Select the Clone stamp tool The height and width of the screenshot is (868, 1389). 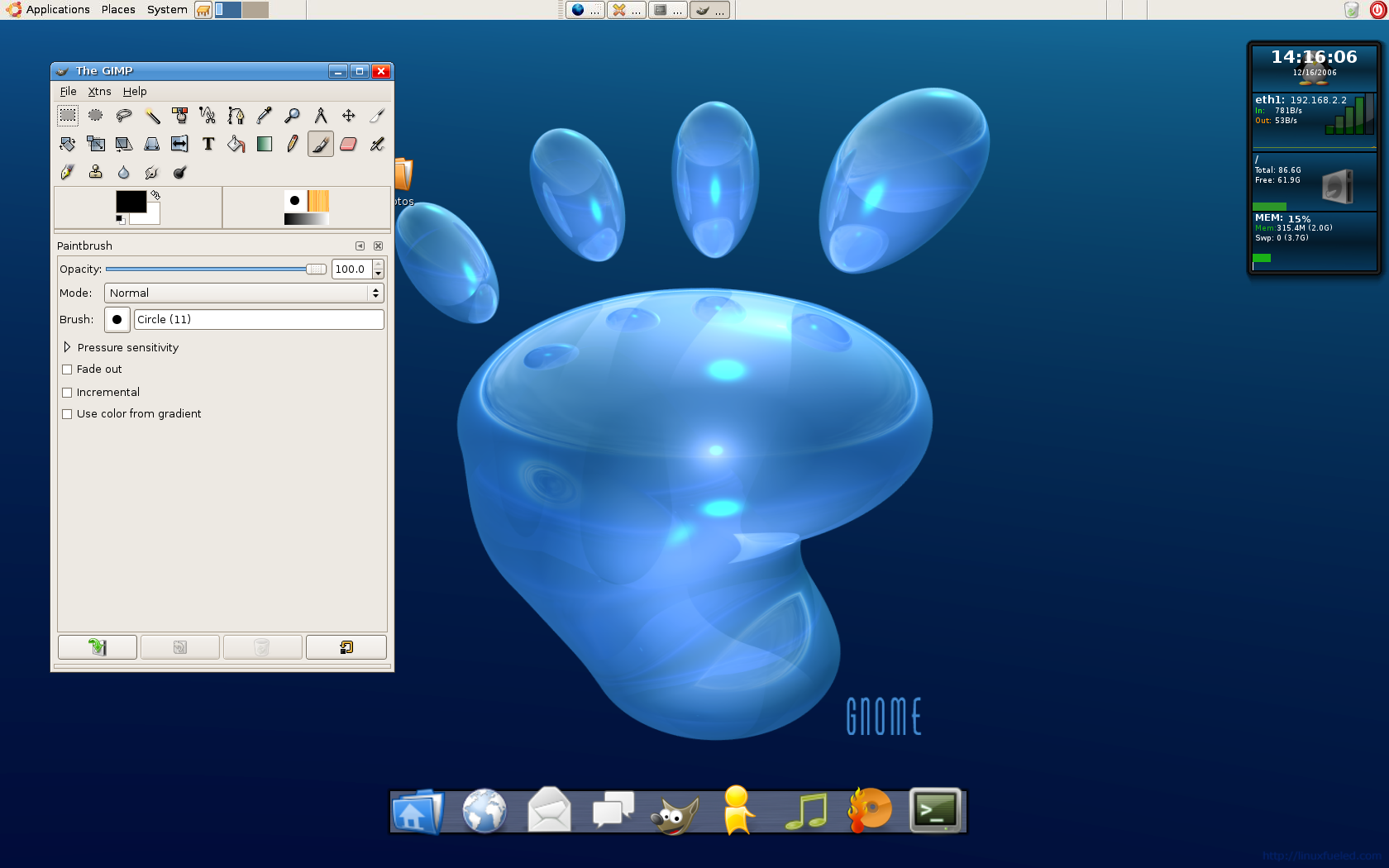(96, 172)
